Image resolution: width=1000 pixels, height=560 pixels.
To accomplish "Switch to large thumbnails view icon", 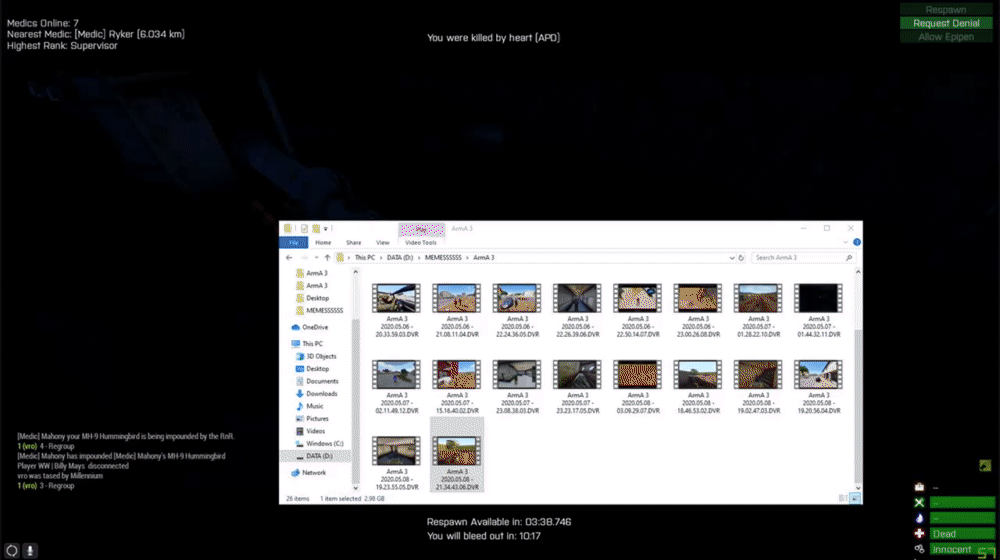I will tap(855, 499).
